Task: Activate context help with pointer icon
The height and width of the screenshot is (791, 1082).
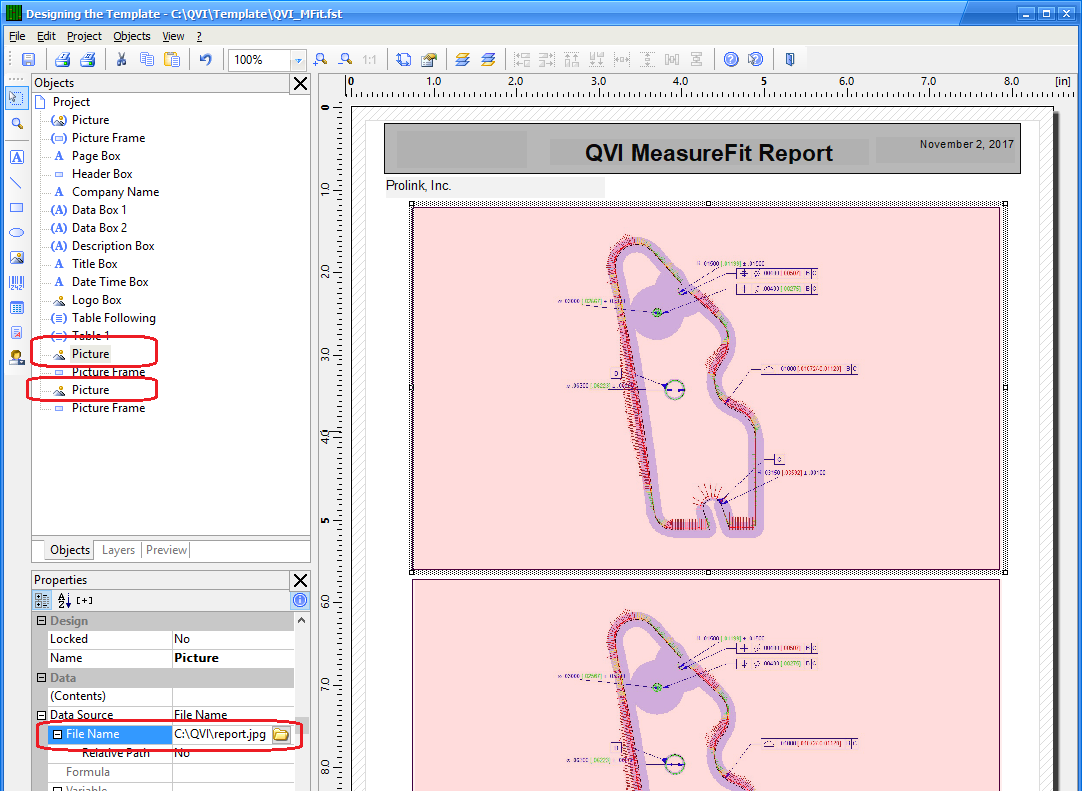Action: tap(756, 60)
